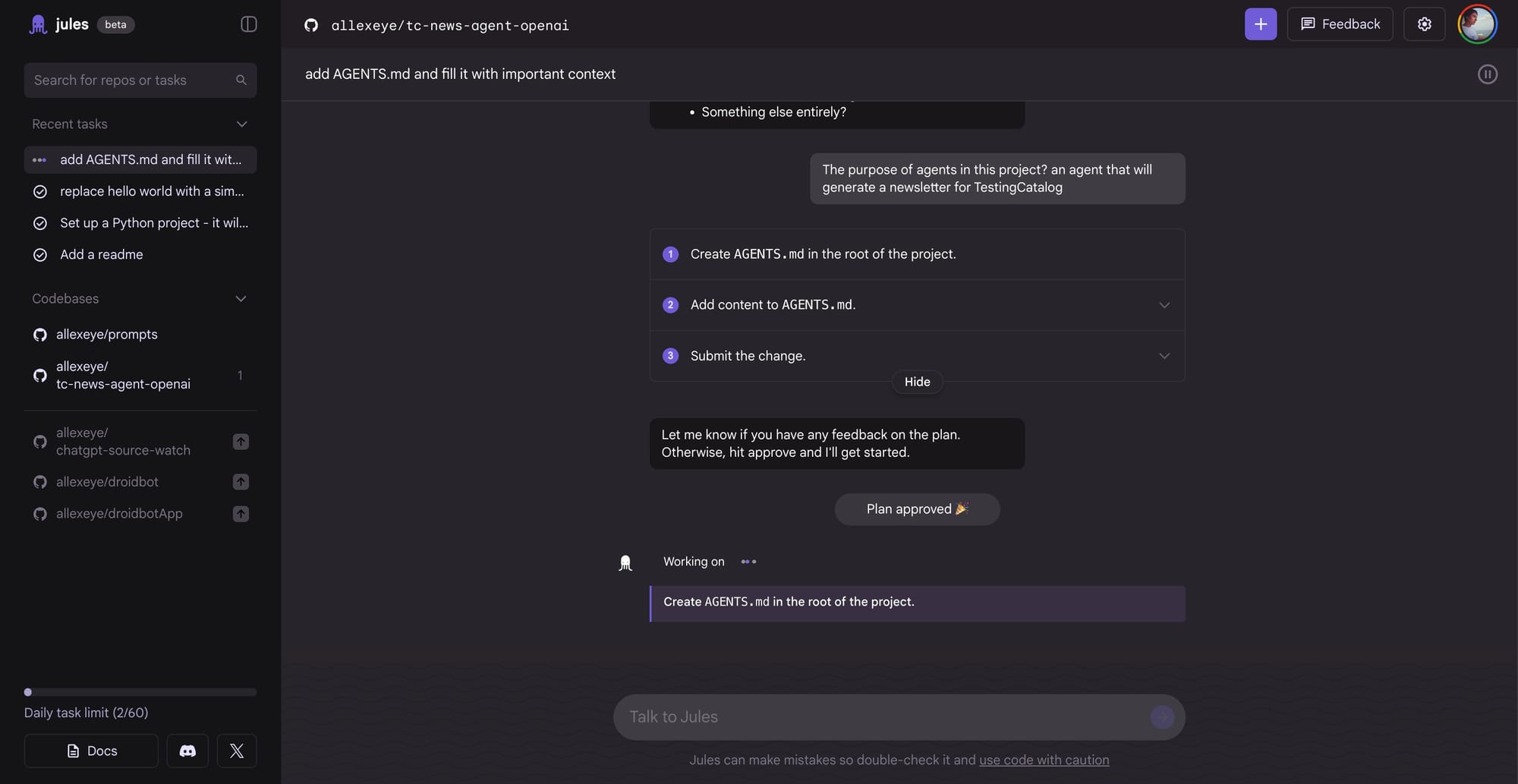
Task: Collapse the Codebases section
Action: 241,299
